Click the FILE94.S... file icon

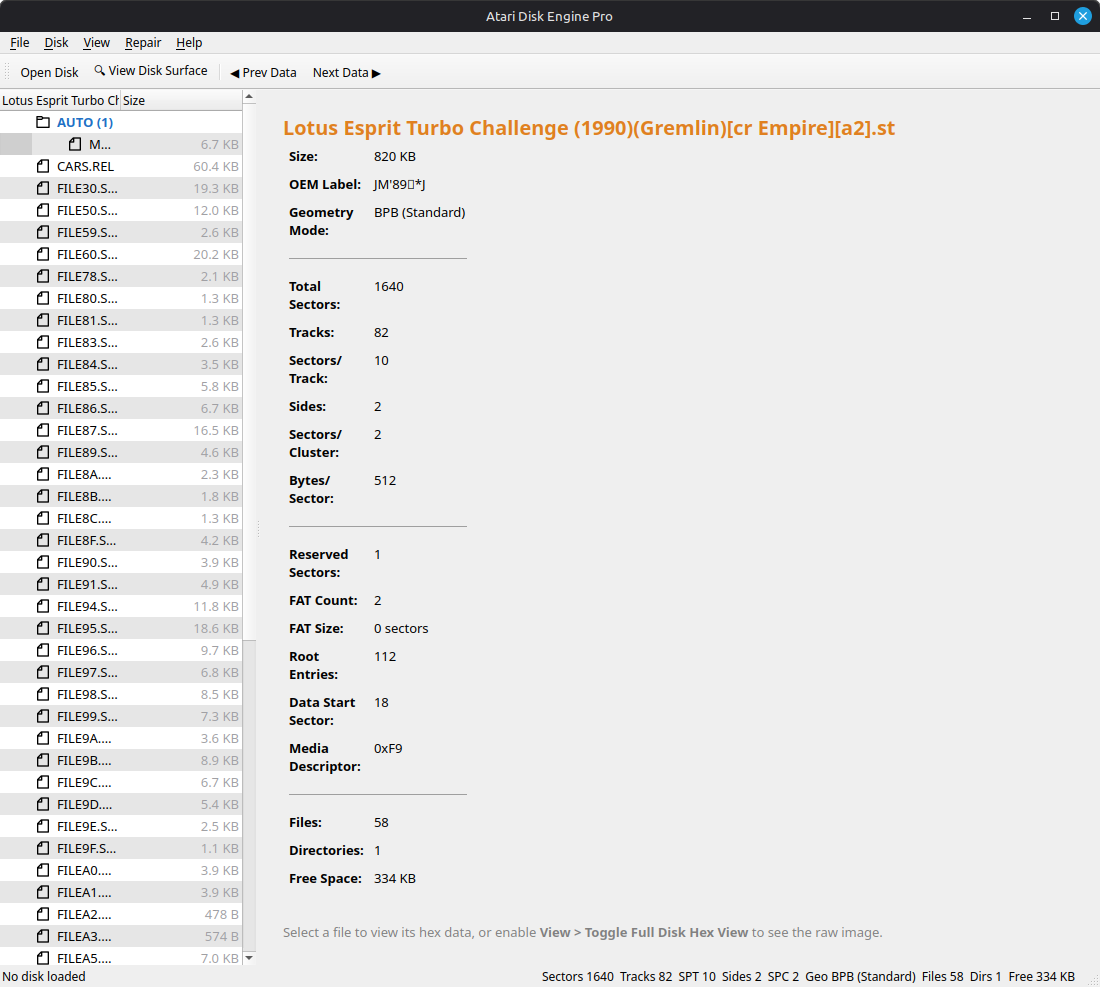[43, 606]
